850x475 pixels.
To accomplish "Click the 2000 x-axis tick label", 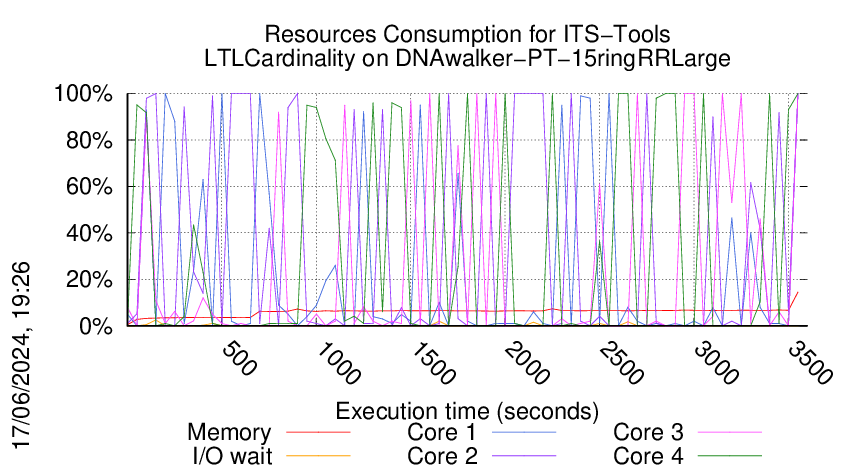I will click(x=526, y=363).
